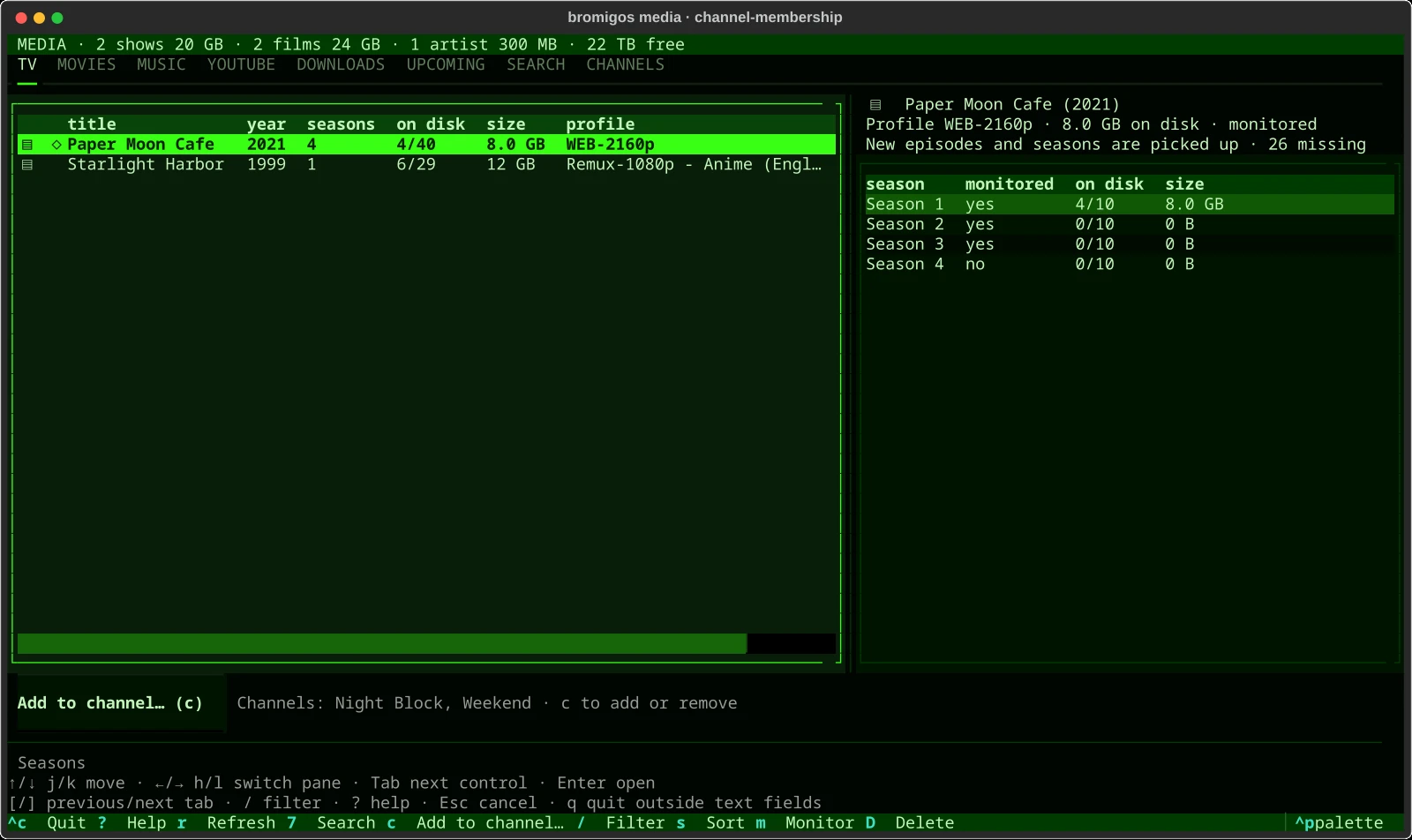This screenshot has height=840, width=1412.
Task: Open the CHANNELS tab
Action: (x=626, y=64)
